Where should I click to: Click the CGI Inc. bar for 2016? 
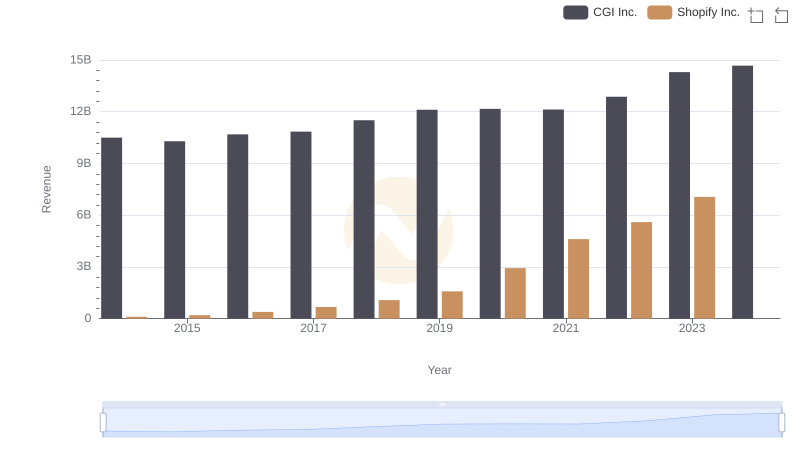[238, 226]
